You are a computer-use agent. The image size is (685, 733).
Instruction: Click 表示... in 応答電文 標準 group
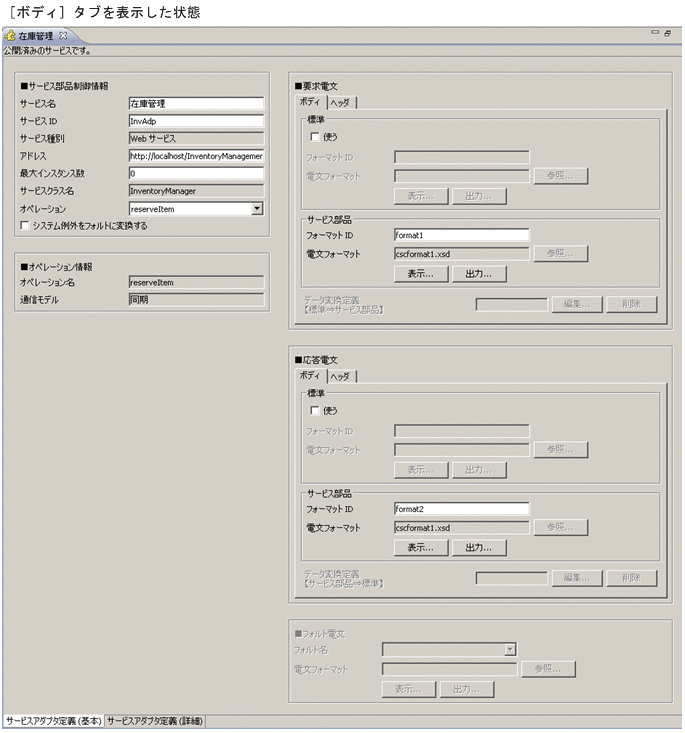coord(421,470)
